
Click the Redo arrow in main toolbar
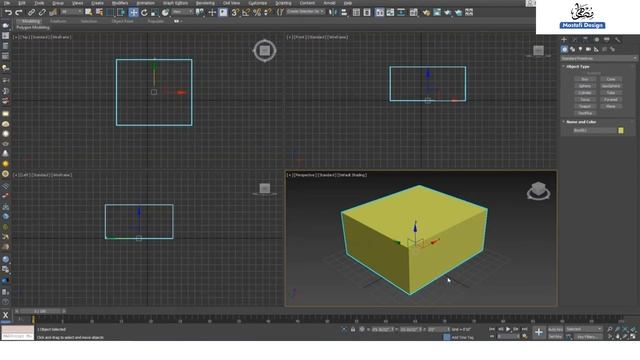pyautogui.click(x=18, y=13)
